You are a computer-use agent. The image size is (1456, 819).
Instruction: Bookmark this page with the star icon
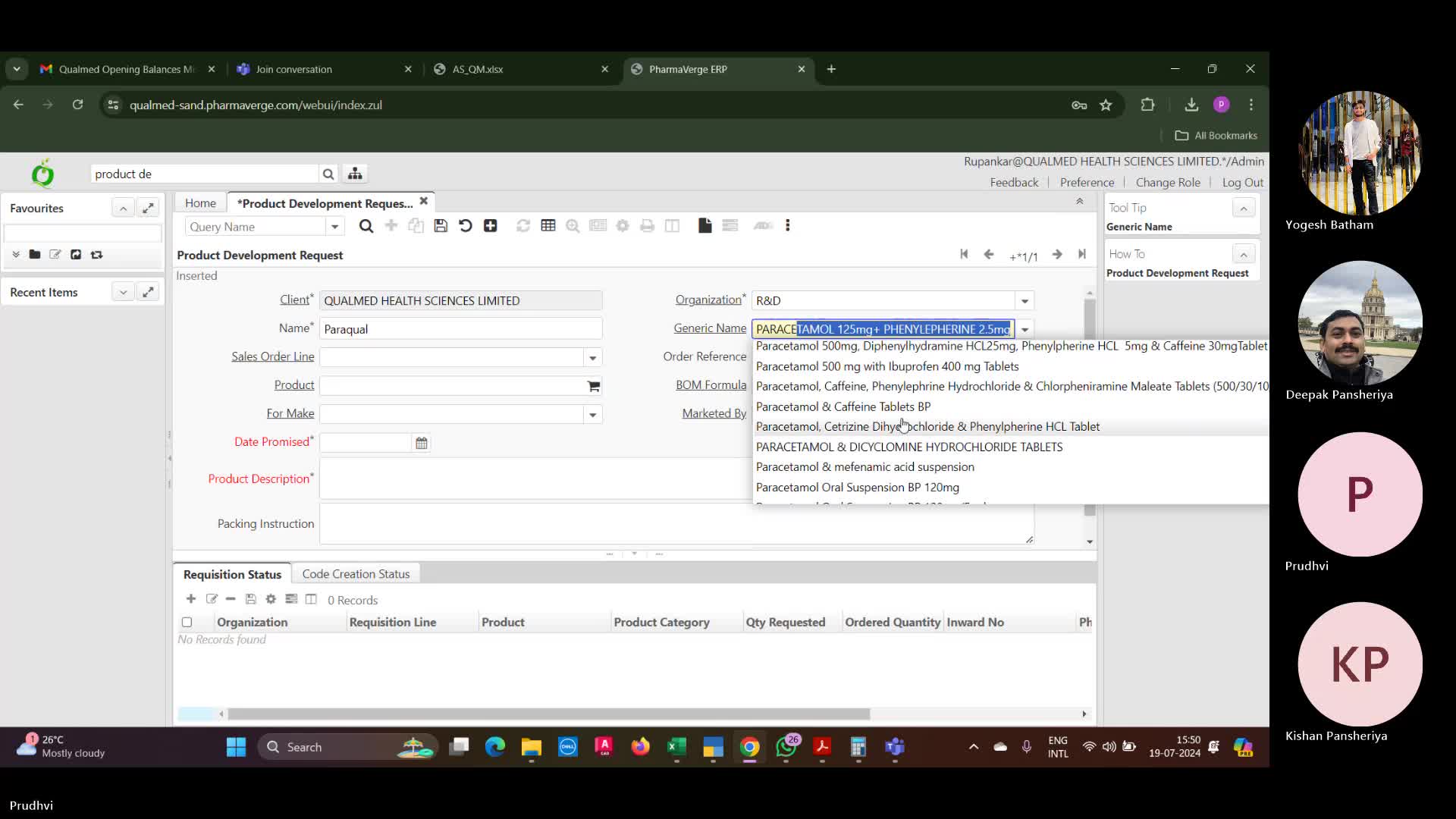(x=1106, y=105)
